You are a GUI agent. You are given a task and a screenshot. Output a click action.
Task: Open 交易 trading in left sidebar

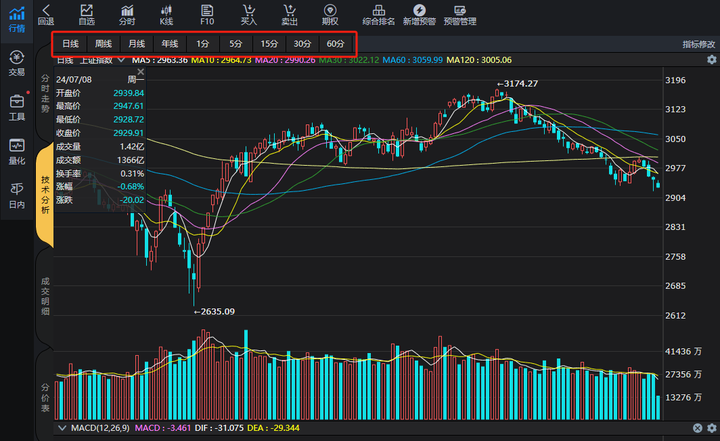pos(17,64)
